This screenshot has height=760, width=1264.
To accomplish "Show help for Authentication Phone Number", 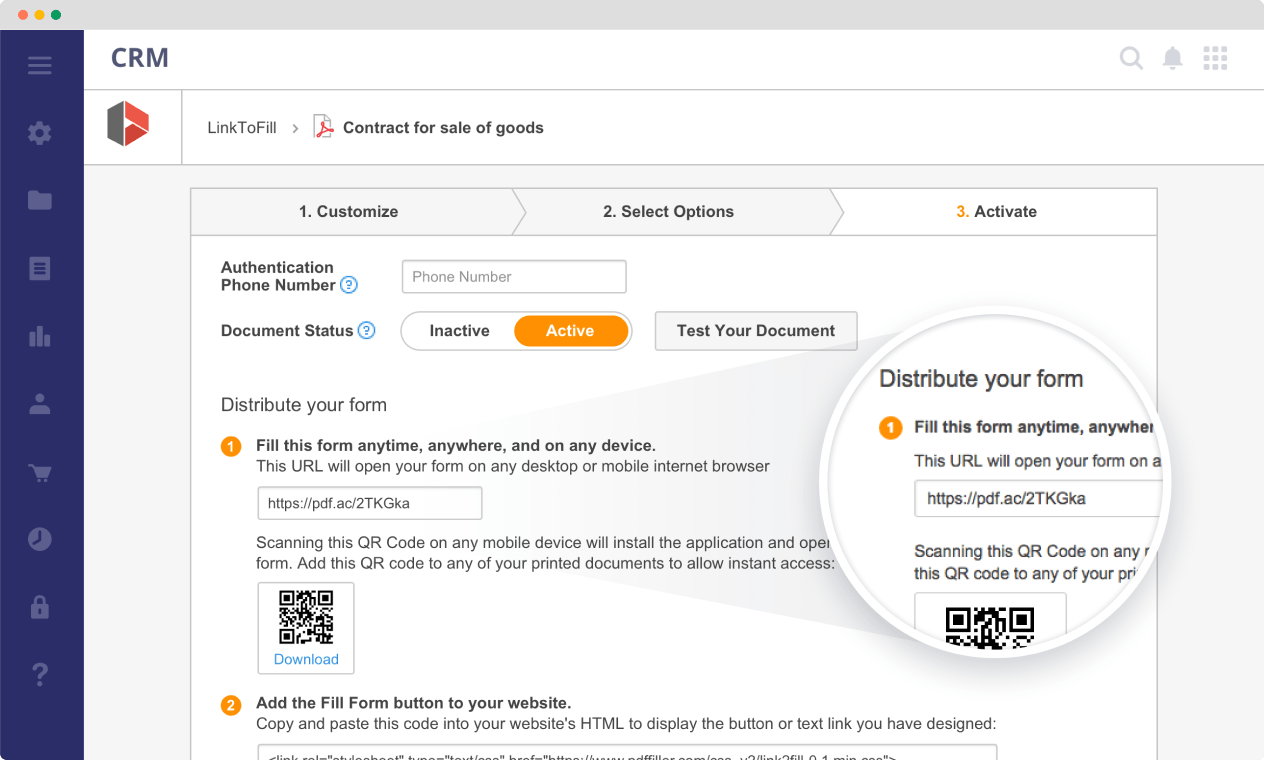I will [x=348, y=285].
